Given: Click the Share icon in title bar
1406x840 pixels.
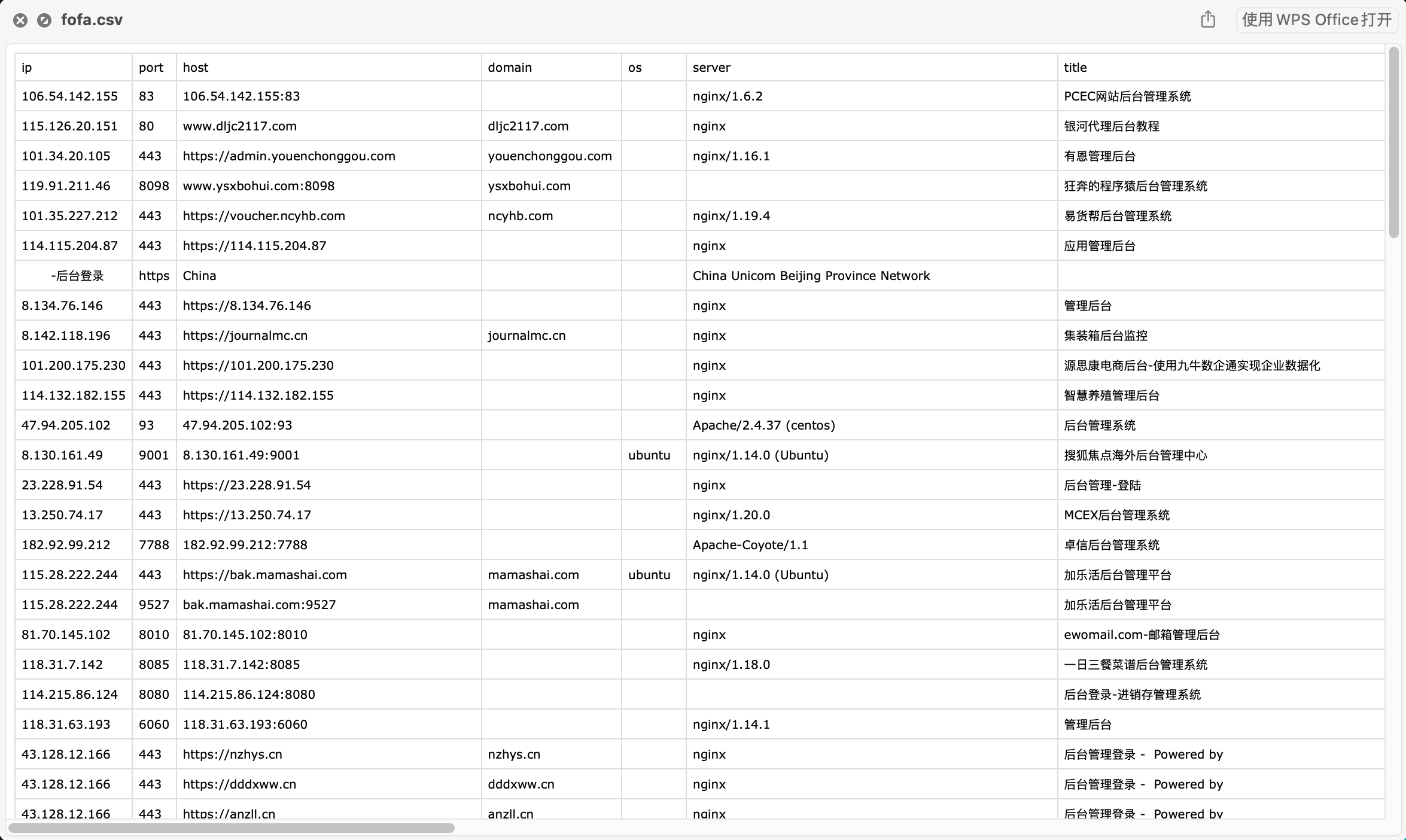Looking at the screenshot, I should [x=1208, y=20].
